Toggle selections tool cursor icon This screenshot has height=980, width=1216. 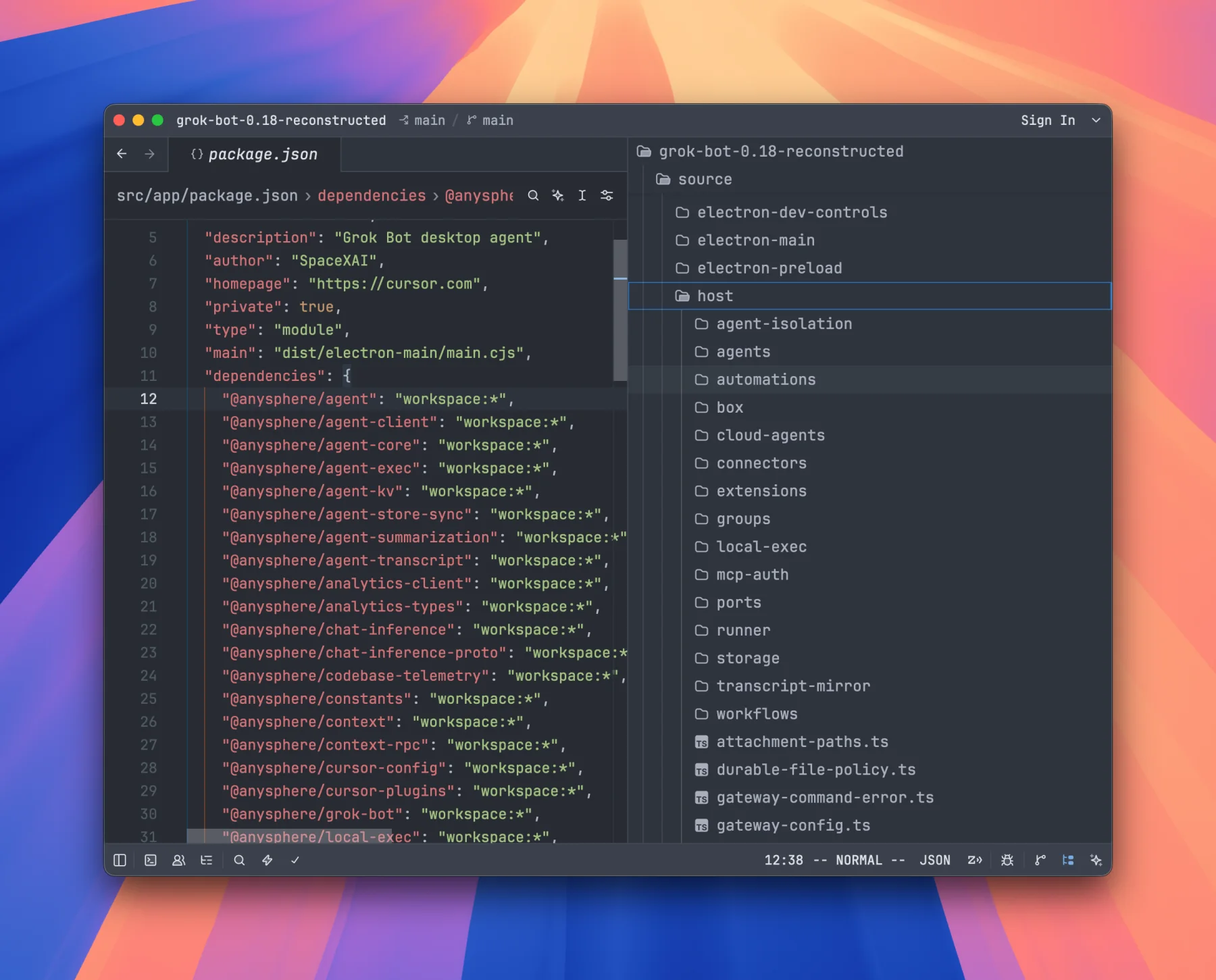pyautogui.click(x=582, y=195)
